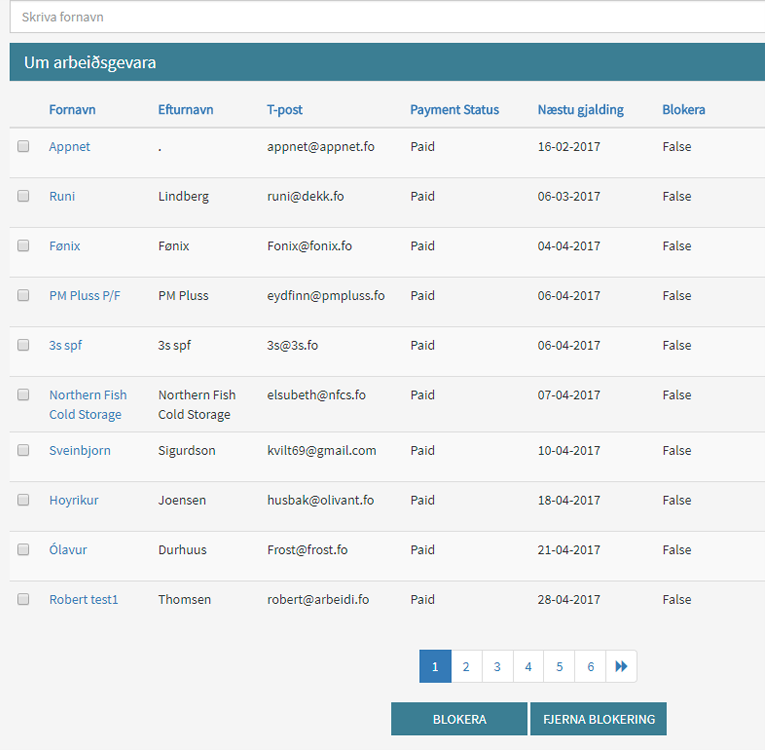Viewport: 765px width, 753px height.
Task: Tick the Robert test1 checkbox
Action: [x=23, y=599]
